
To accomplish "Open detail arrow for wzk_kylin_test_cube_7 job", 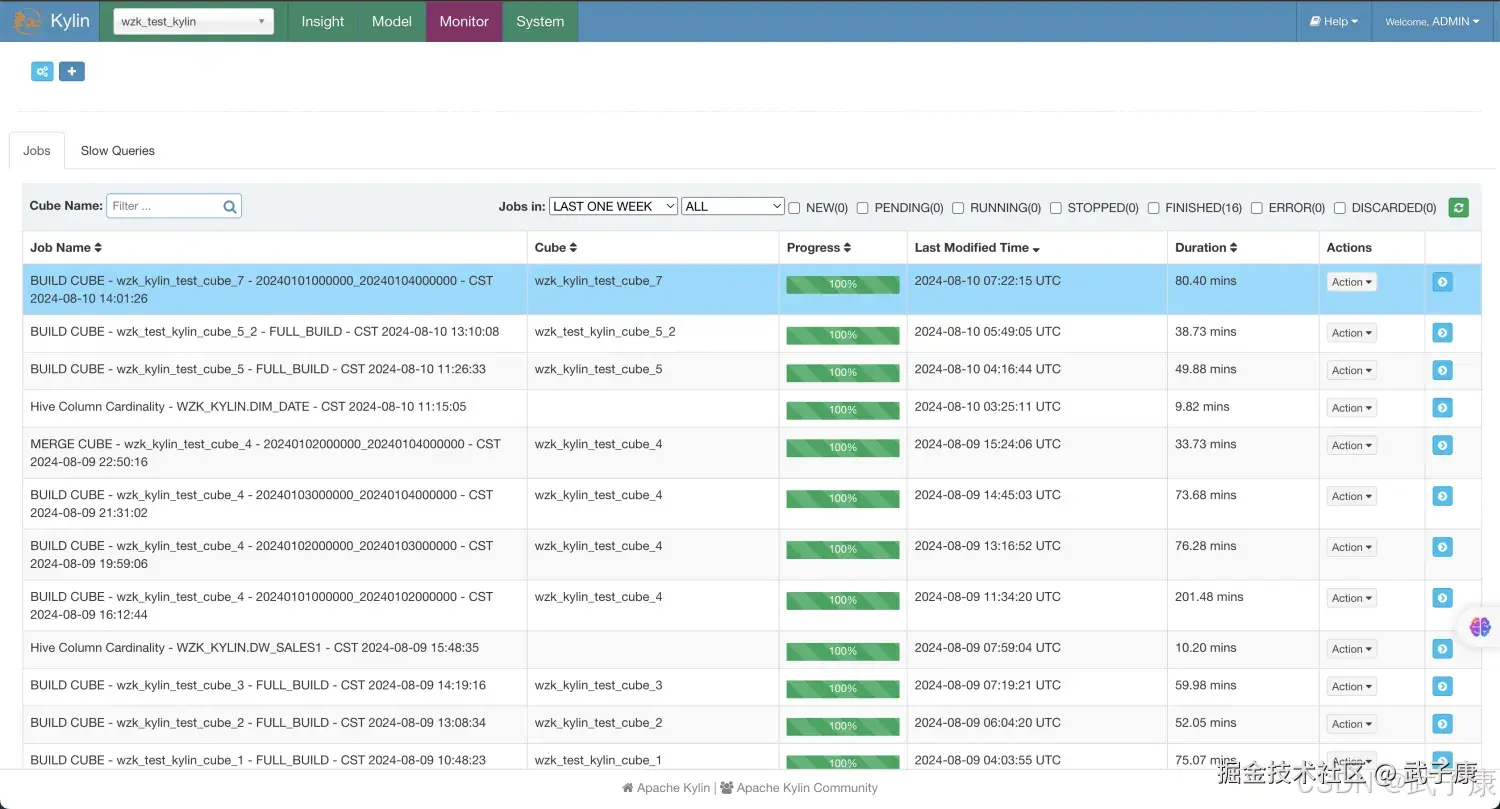I will 1442,282.
